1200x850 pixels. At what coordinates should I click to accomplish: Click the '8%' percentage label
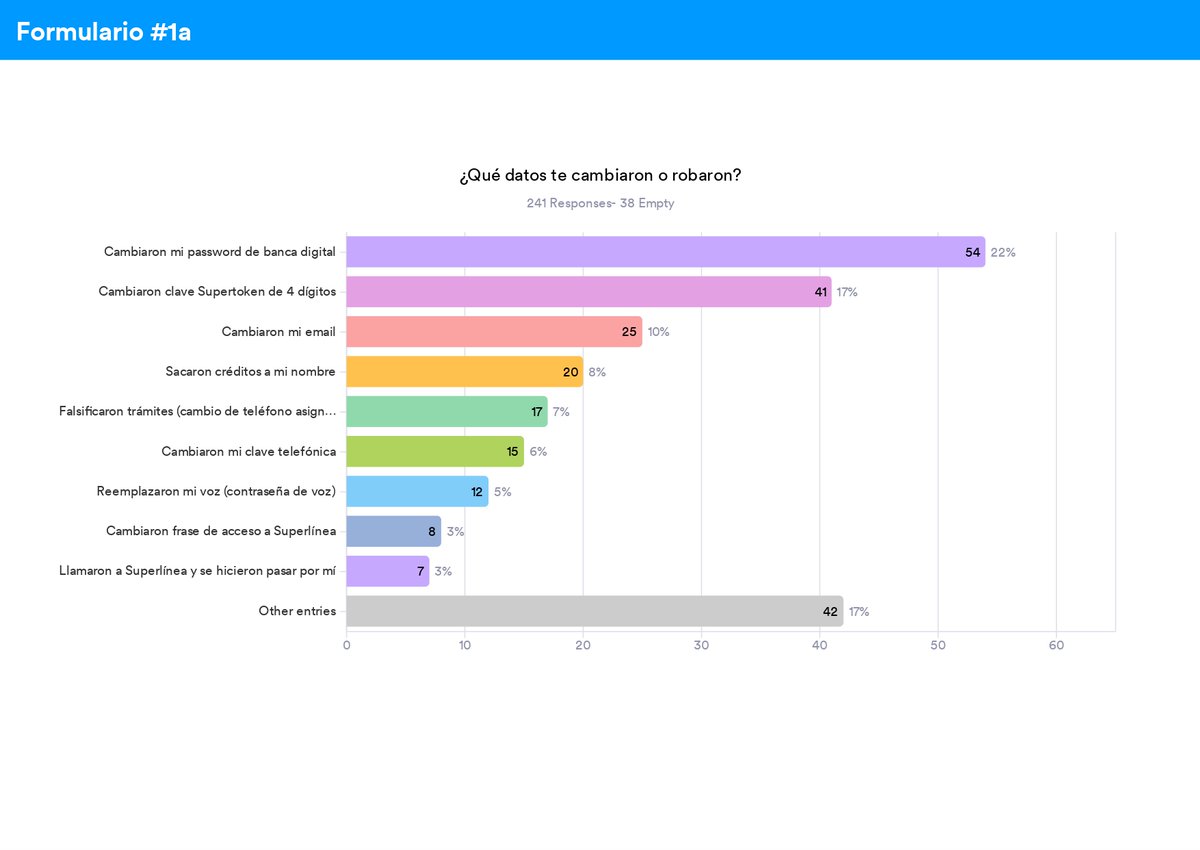tap(597, 372)
